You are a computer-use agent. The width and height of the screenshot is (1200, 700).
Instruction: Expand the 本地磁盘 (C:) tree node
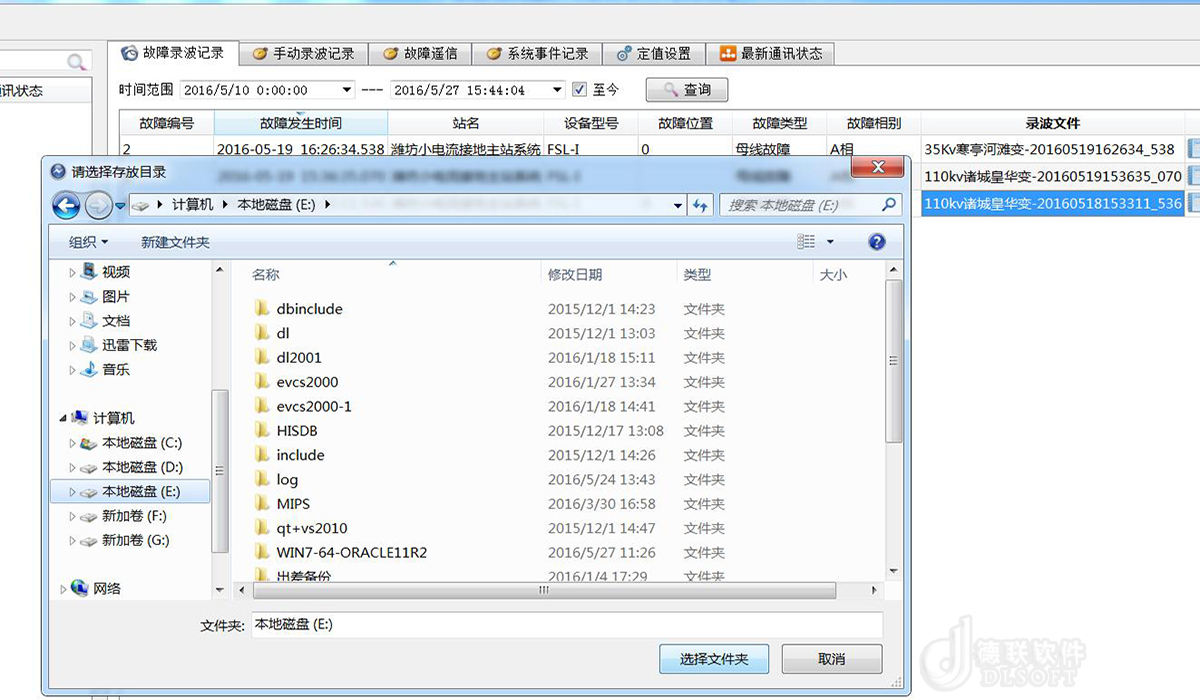pyautogui.click(x=72, y=443)
